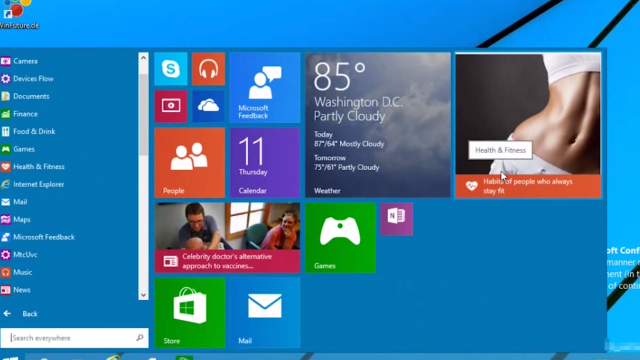
Task: Click the Games controller icon in list
Action: pos(5,149)
